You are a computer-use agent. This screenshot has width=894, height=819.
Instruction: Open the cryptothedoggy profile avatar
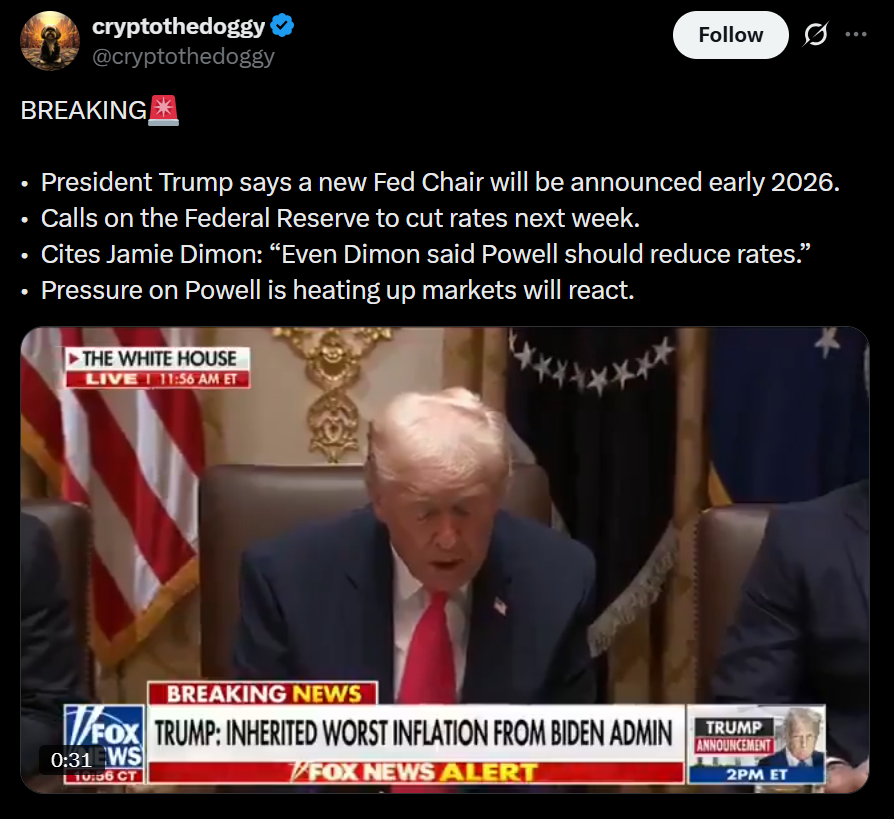50,41
